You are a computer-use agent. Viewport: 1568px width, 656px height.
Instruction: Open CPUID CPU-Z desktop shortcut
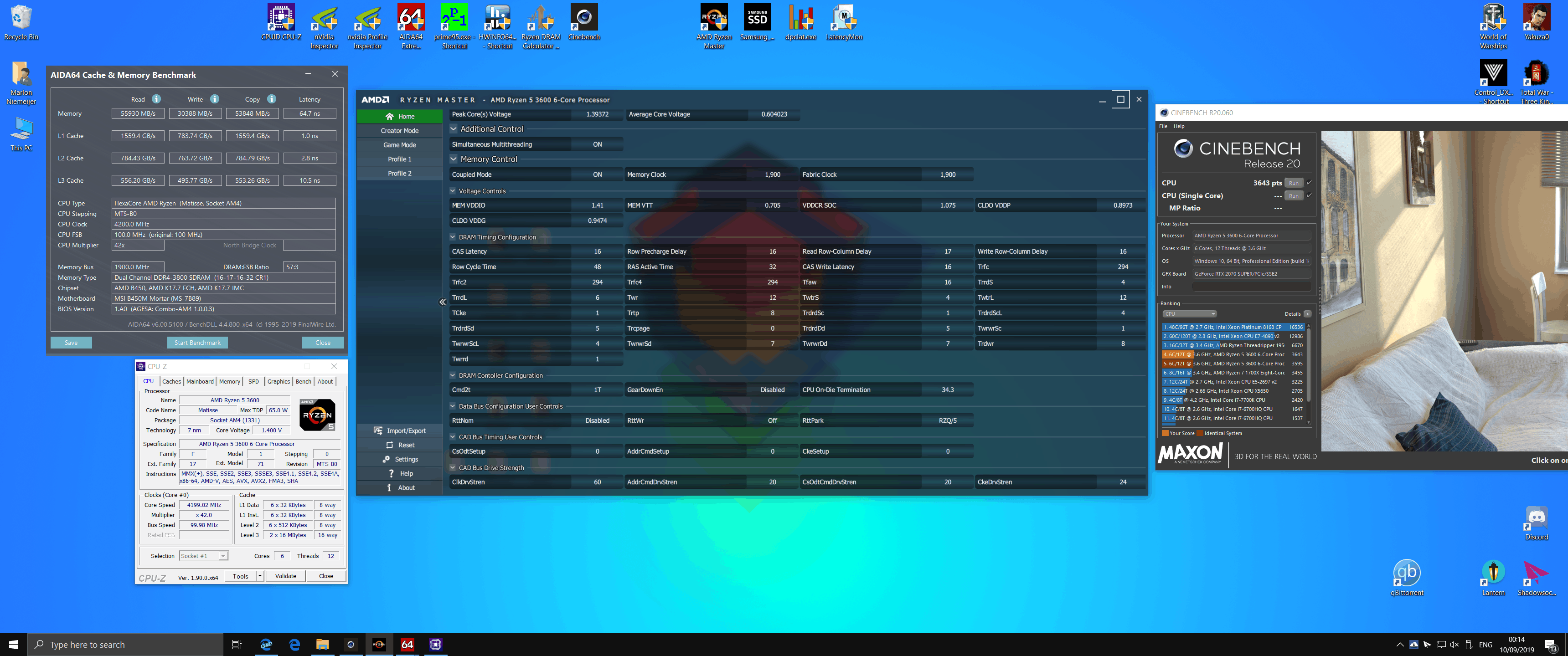point(281,22)
